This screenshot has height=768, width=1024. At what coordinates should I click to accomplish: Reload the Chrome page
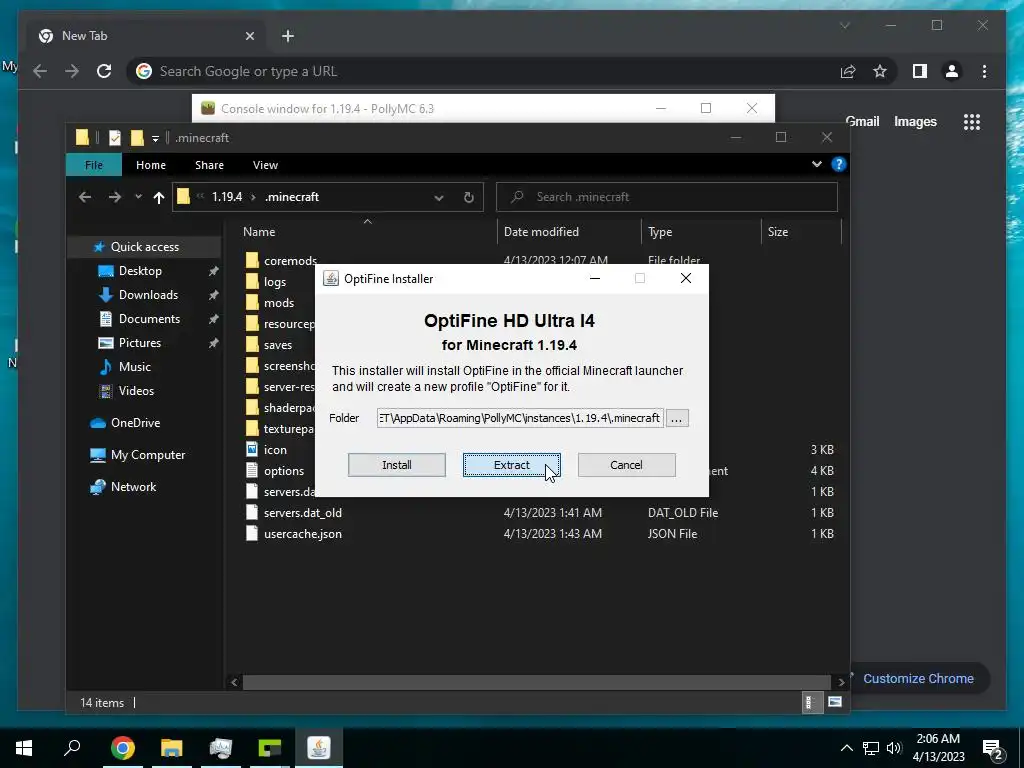click(x=104, y=71)
